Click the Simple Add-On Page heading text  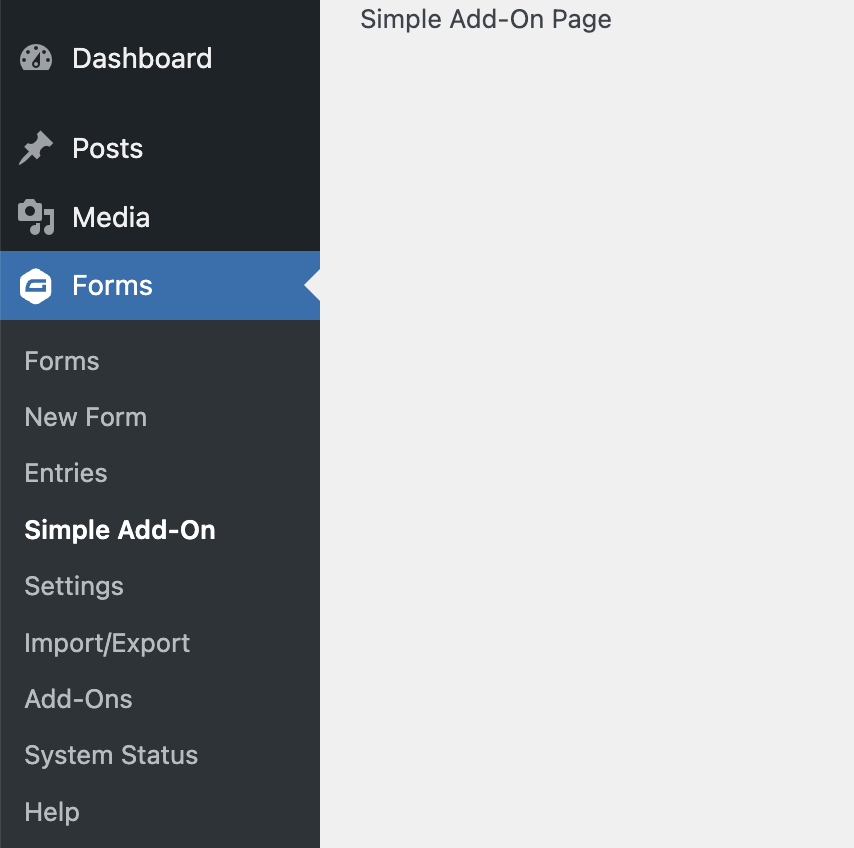pos(486,20)
